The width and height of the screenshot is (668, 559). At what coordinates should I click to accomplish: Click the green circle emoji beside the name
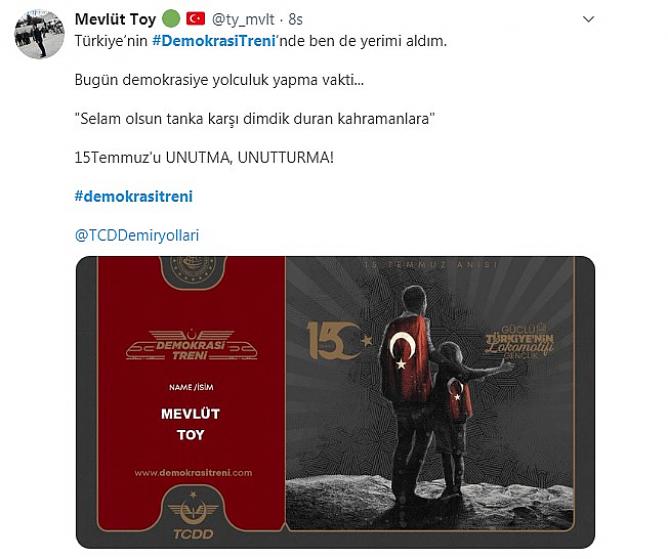[171, 19]
